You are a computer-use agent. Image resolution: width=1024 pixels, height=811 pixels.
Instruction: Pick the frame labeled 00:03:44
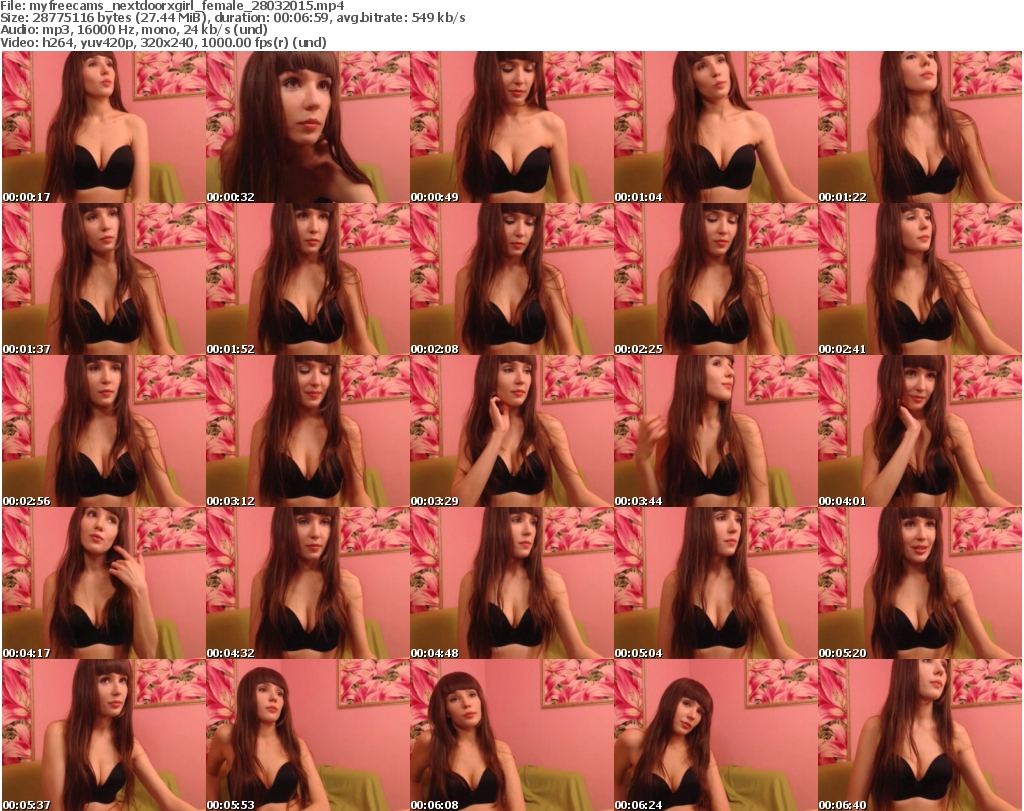point(716,432)
